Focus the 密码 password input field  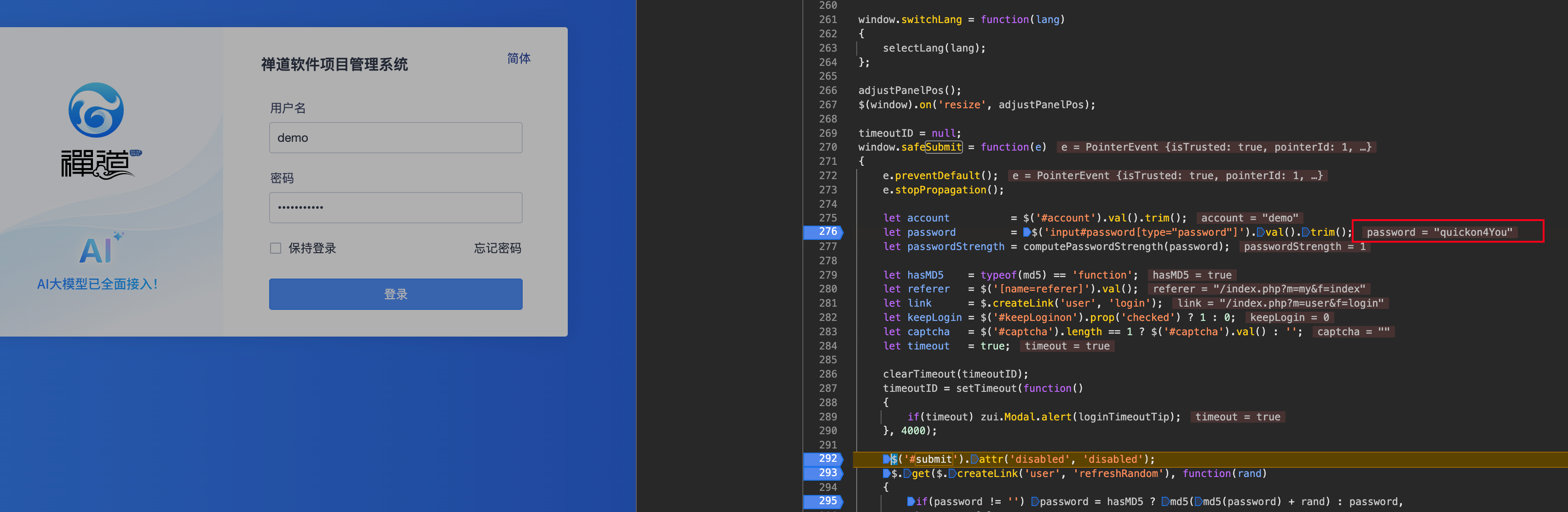click(396, 208)
